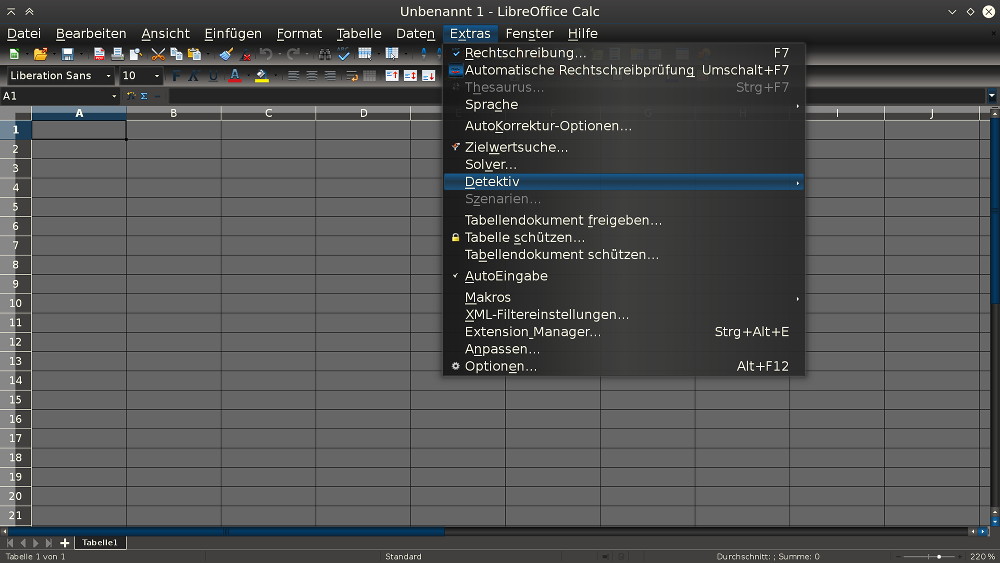
Task: Open Extension Manager... entry
Action: (x=624, y=332)
